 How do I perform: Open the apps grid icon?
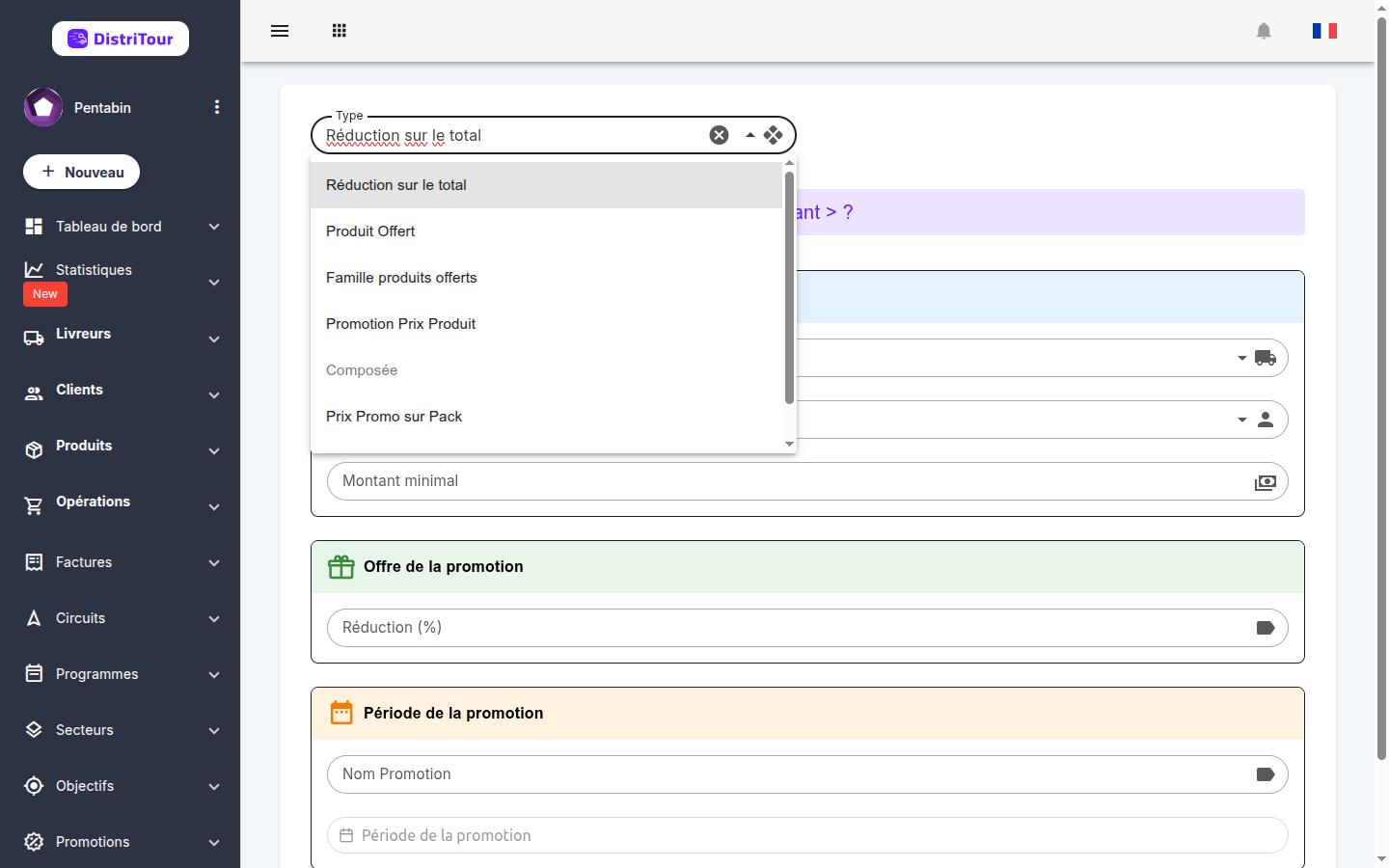(340, 31)
